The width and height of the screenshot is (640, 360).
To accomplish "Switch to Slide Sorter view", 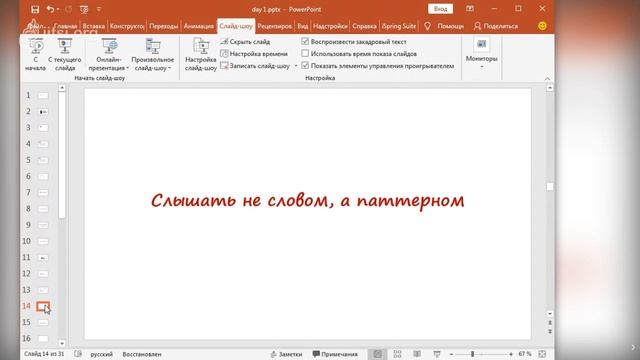I will 397,354.
